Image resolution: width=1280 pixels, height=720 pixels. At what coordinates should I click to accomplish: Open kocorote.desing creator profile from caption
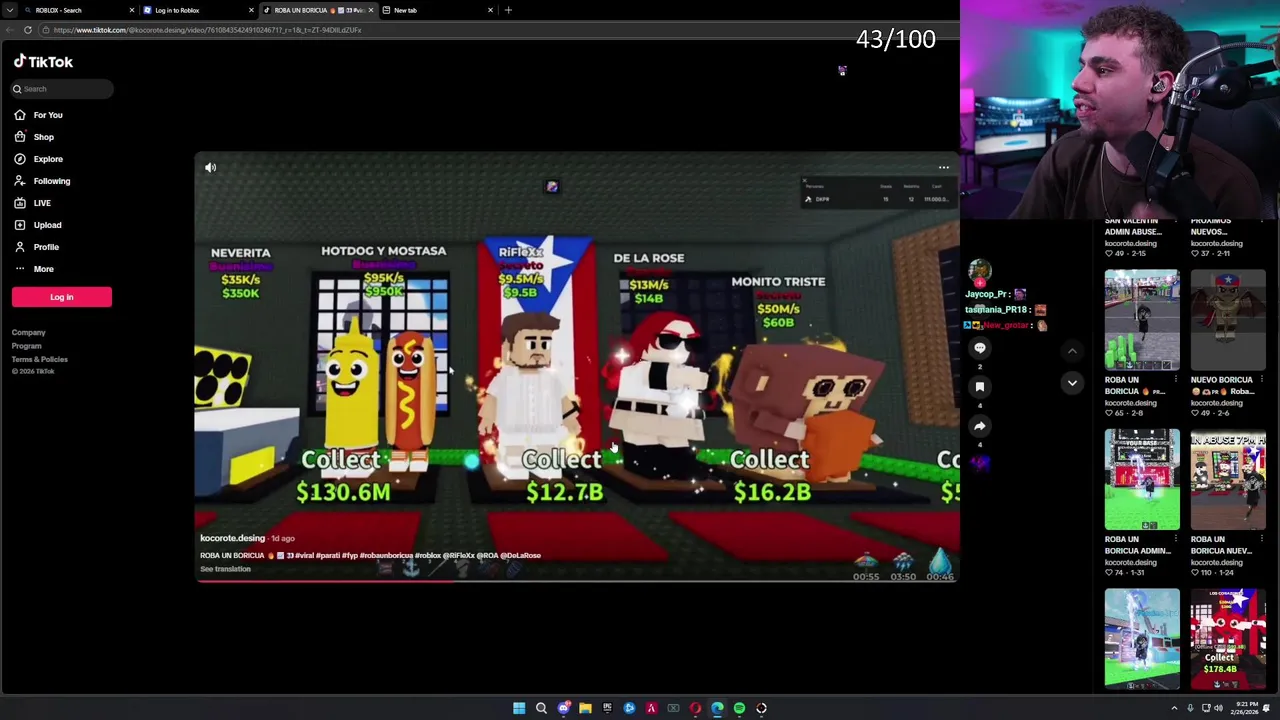coord(232,538)
